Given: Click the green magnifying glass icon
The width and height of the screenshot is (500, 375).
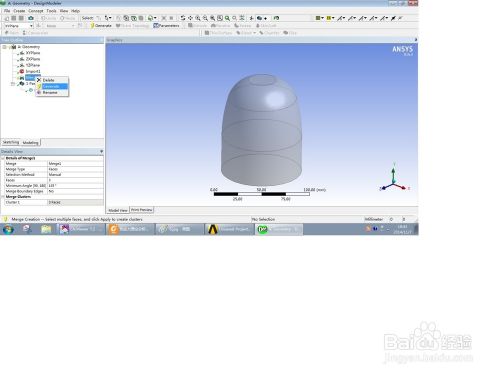Looking at the screenshot, I should tap(227, 18).
